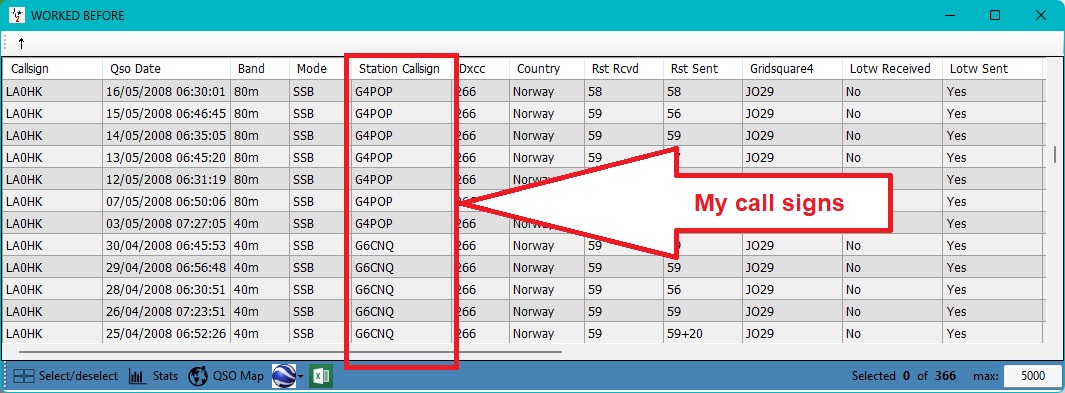Click 58 Rst Rcvd in first row
This screenshot has width=1065, height=393.
coord(624,92)
